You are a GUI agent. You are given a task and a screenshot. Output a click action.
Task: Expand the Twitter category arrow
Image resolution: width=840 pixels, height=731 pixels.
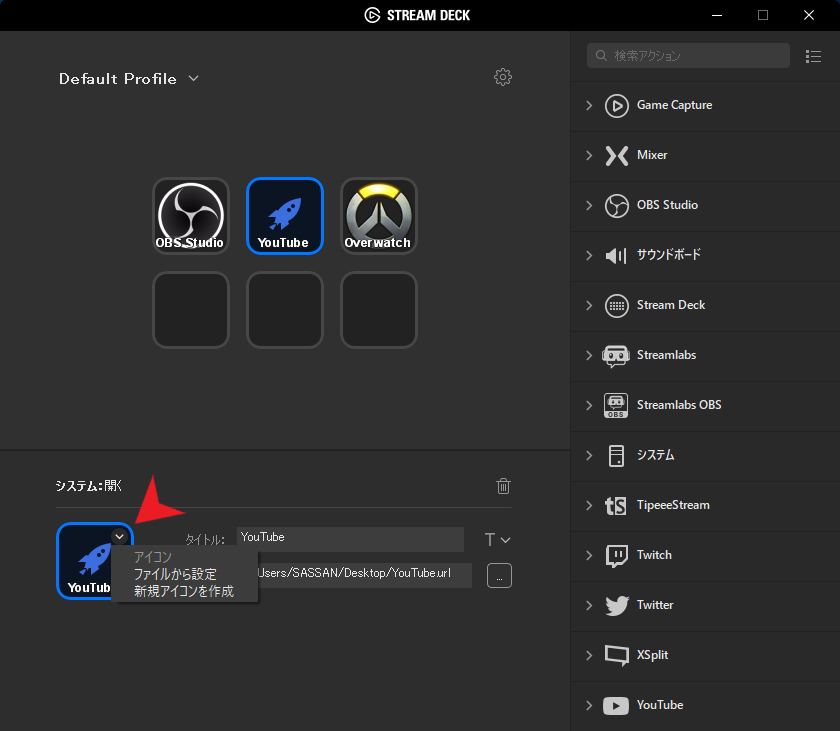pyautogui.click(x=589, y=606)
